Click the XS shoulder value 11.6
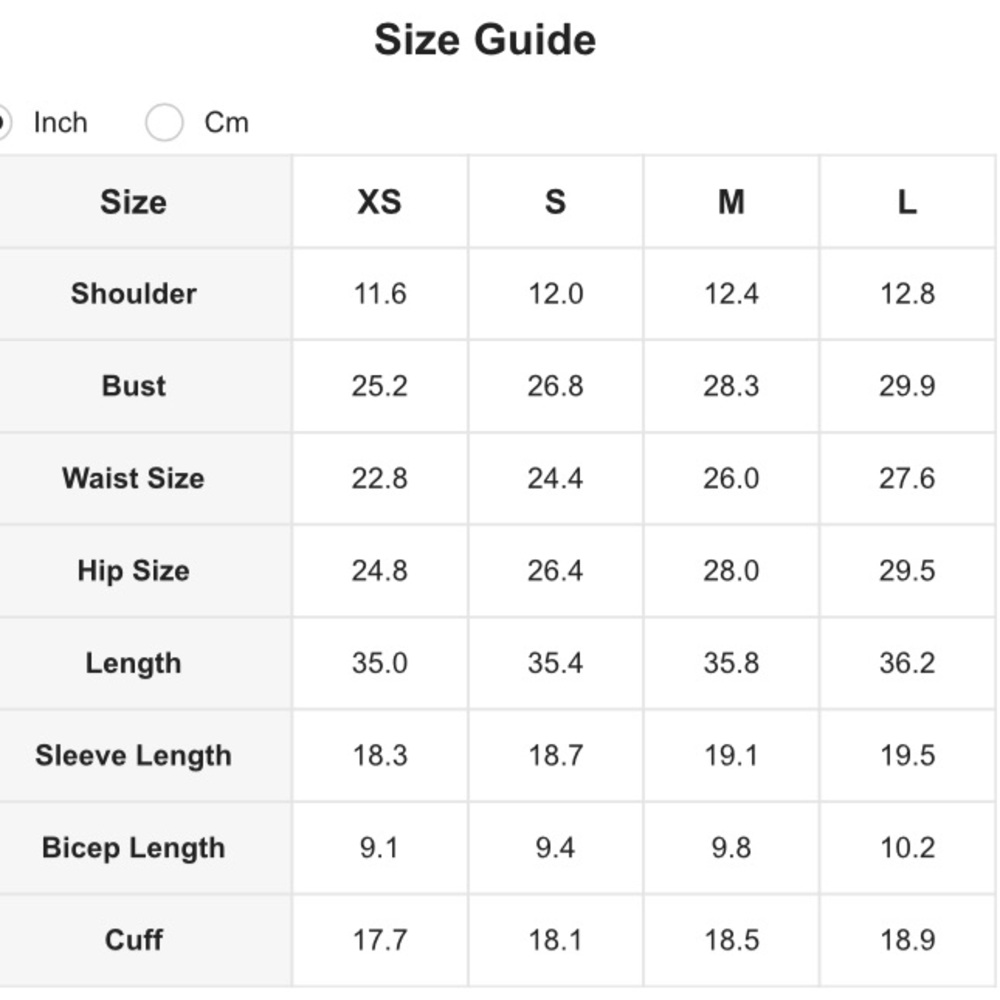 click(x=379, y=294)
